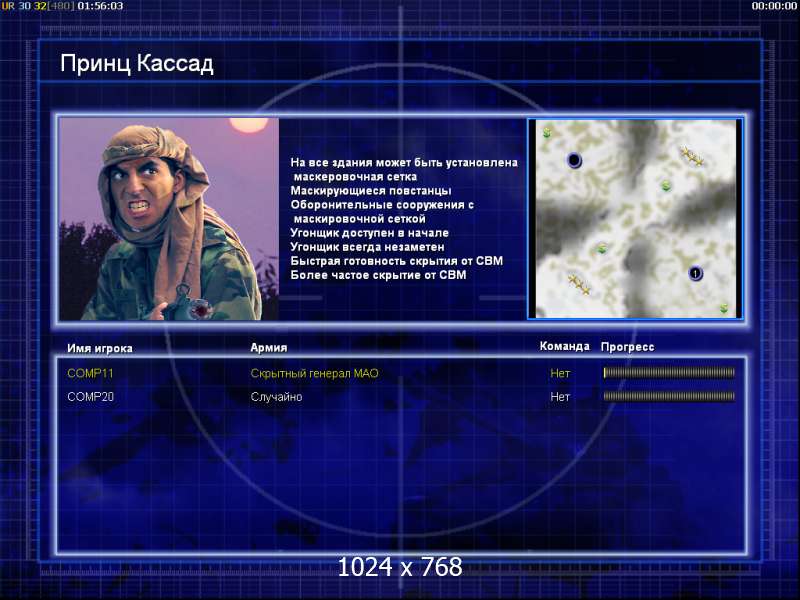Click ability 'Быстрая готовность скрытия от СВМ'
Viewport: 800px width, 600px height.
point(396,261)
